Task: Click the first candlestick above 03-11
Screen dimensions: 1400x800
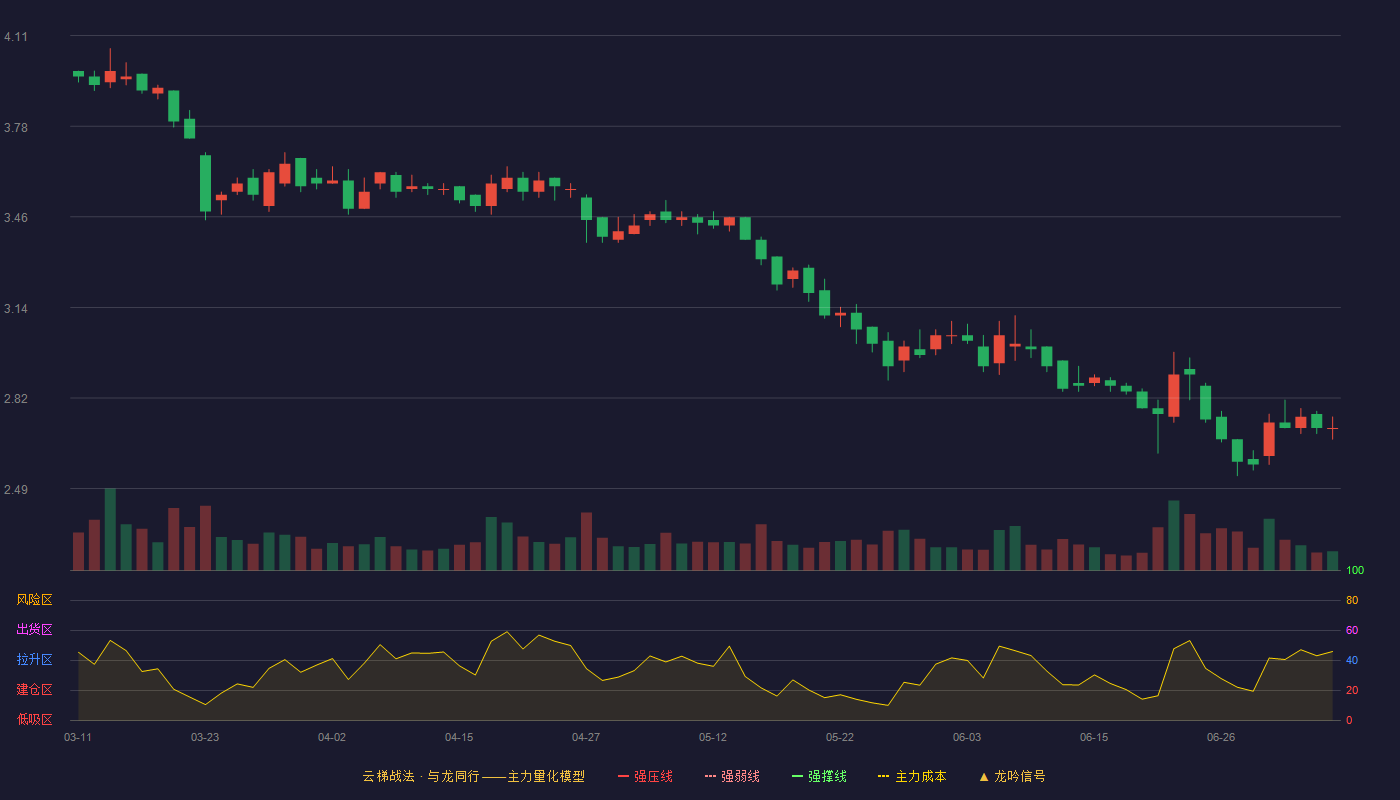Action: click(78, 75)
